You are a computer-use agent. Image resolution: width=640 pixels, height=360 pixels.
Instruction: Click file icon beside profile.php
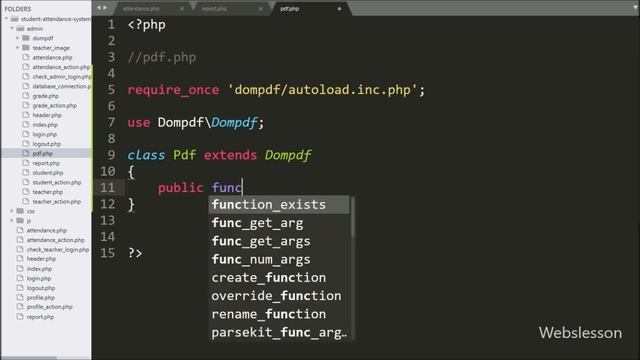[20, 298]
